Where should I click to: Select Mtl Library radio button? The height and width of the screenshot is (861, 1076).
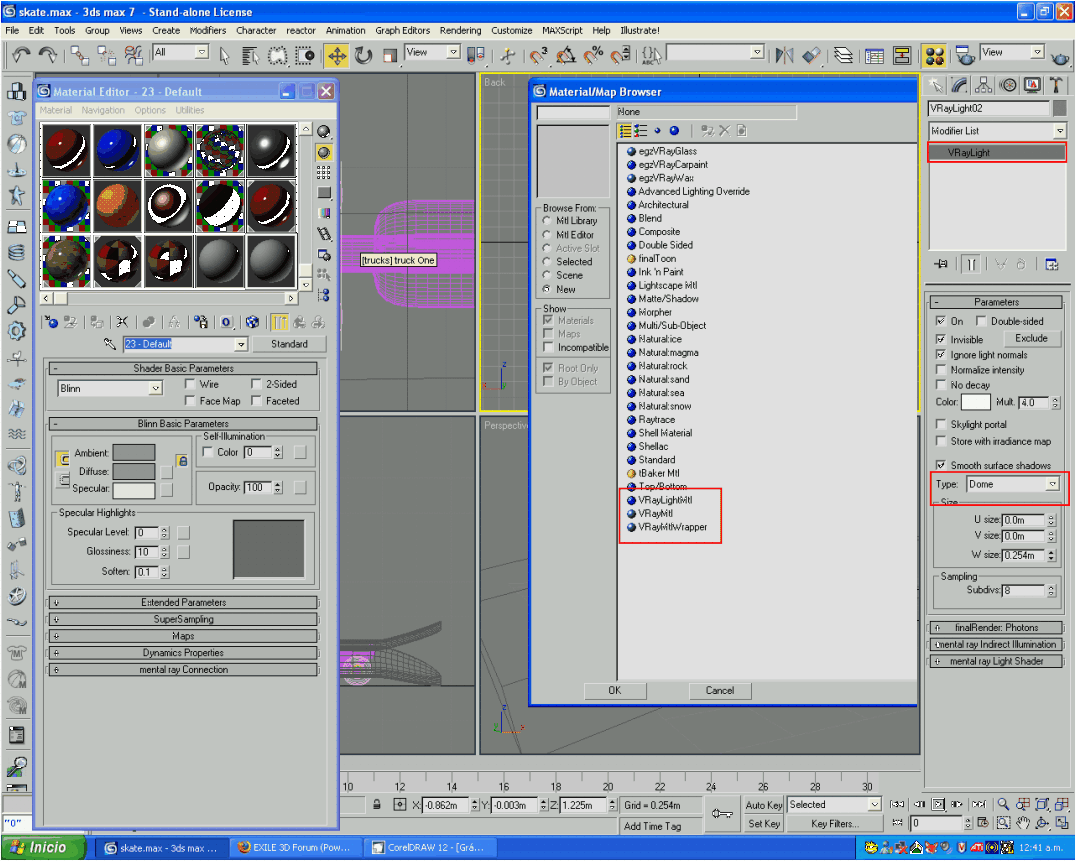tap(547, 221)
